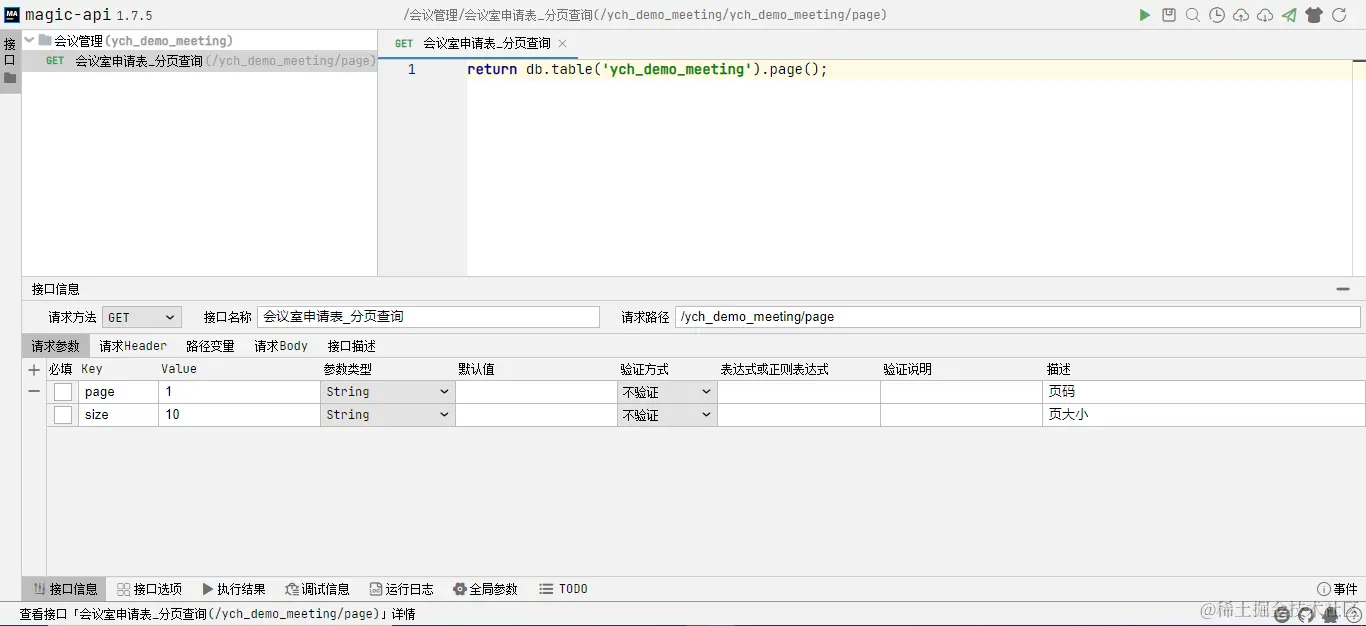
Task: Add a new parameter row with the plus icon
Action: click(x=33, y=368)
